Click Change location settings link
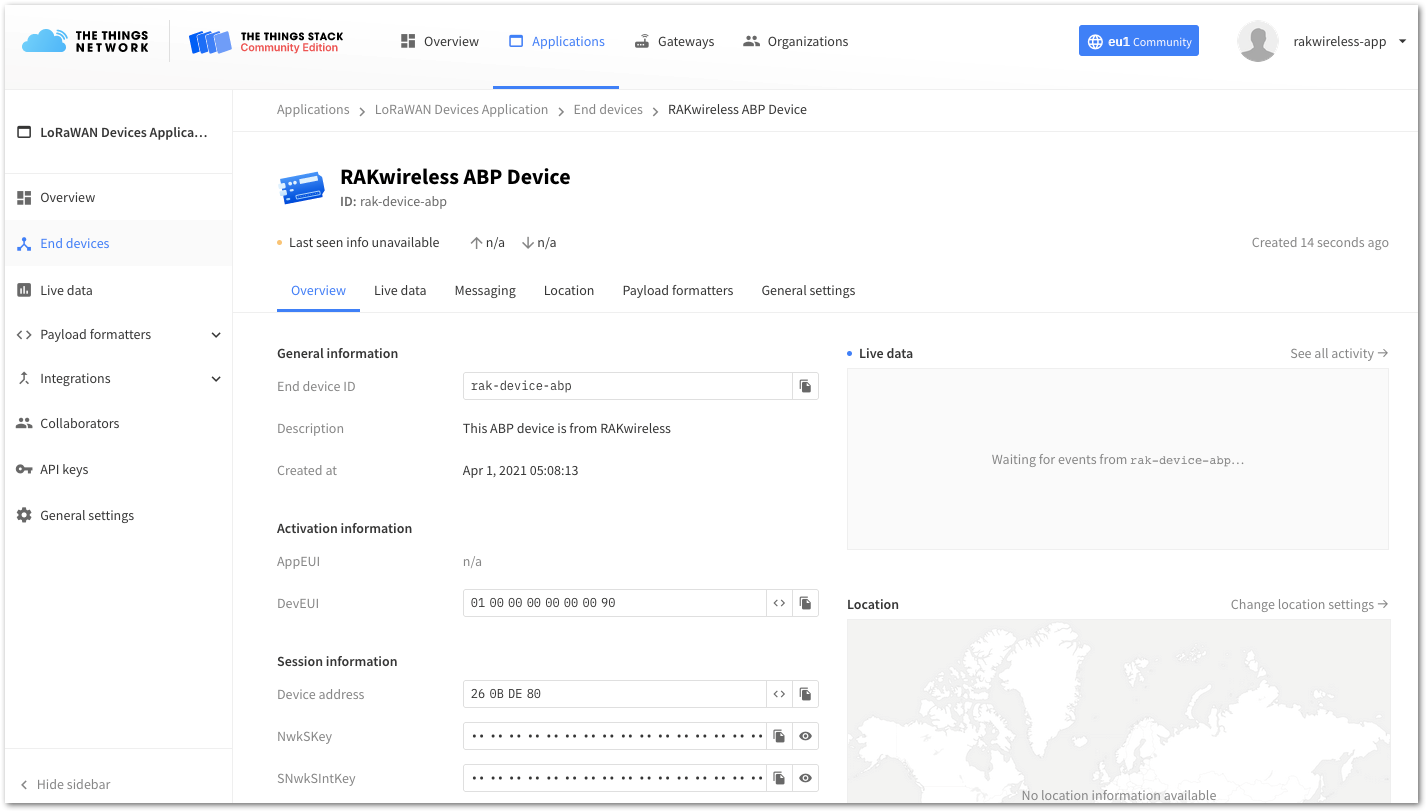 point(1309,604)
